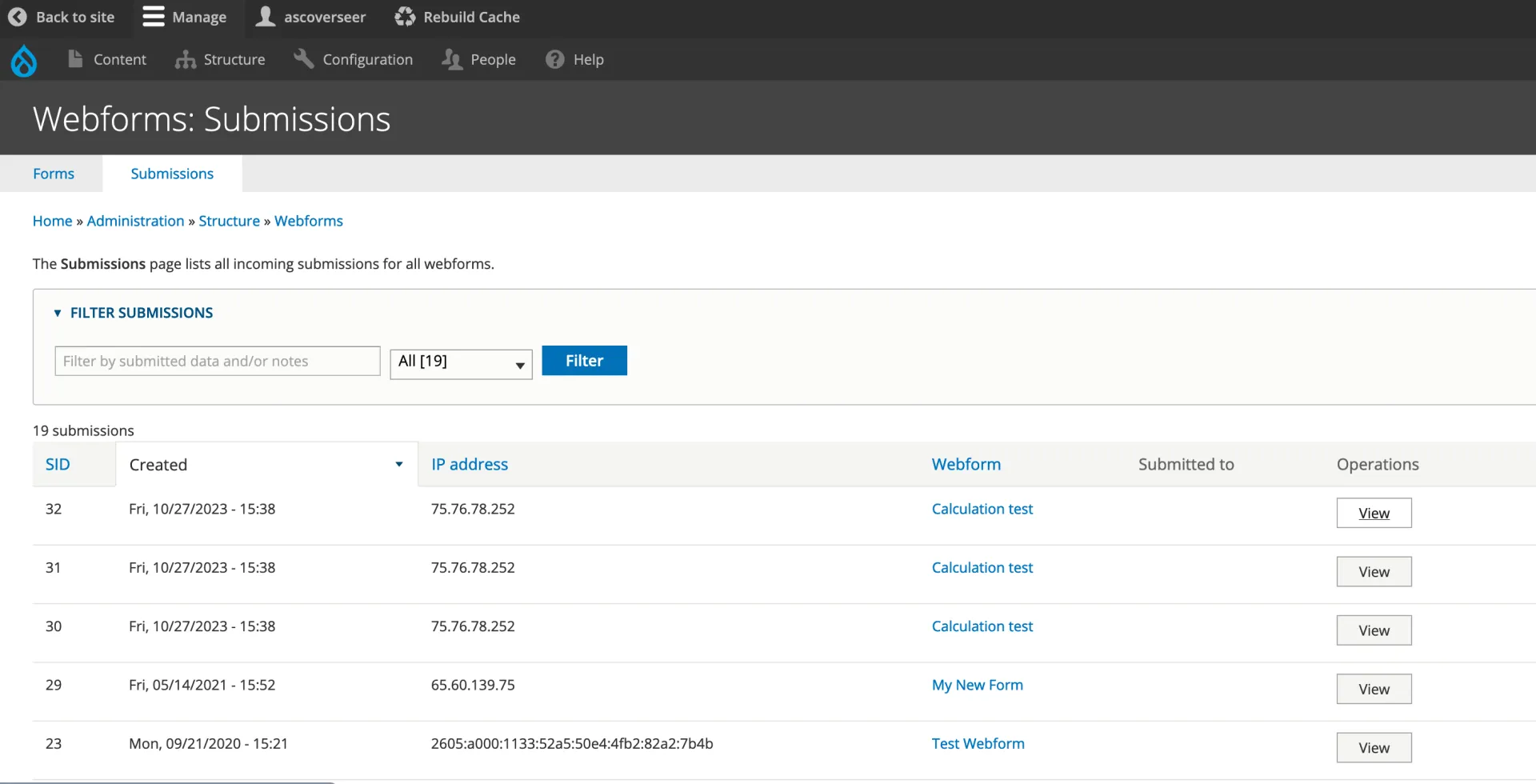Click the date Mon, 09/21/2020 - 15:21
1536x784 pixels.
(x=208, y=743)
